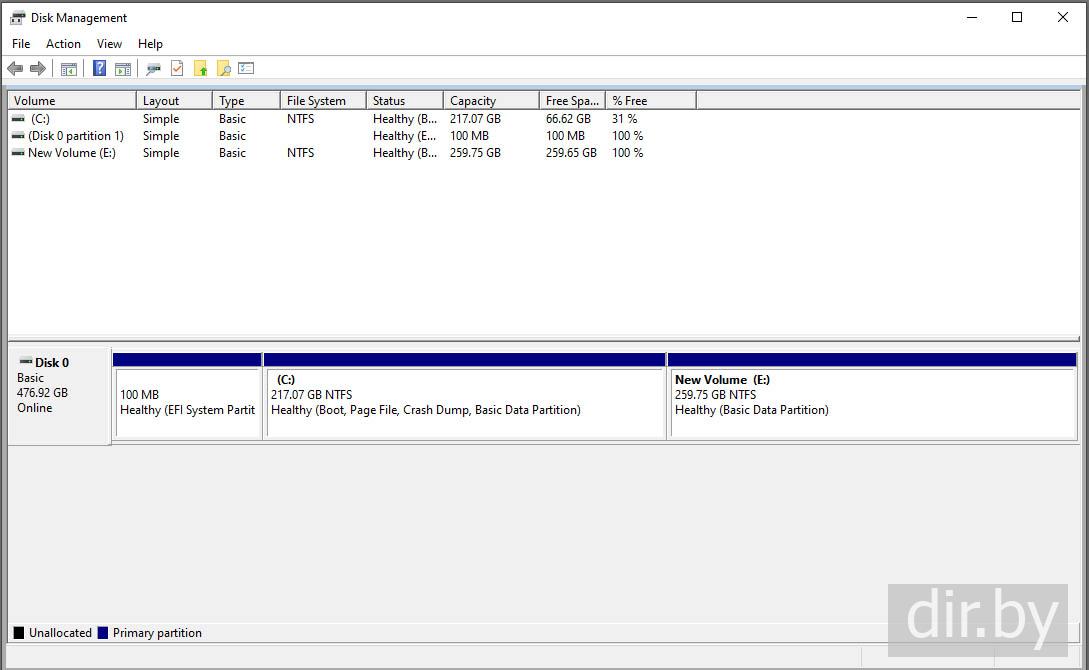The height and width of the screenshot is (670, 1089).
Task: Click the document with checkmark toolbar icon
Action: pyautogui.click(x=177, y=69)
